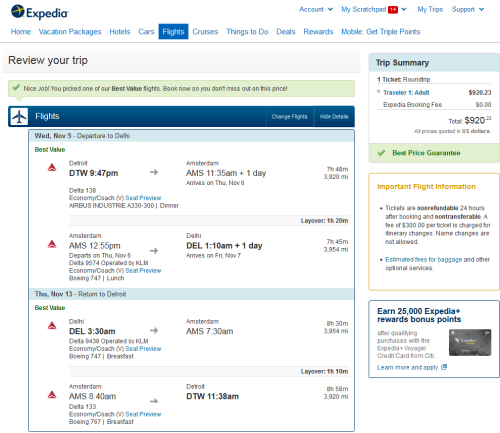Click the Wed, Nov 5 - Departure to Delhi header

point(191,136)
